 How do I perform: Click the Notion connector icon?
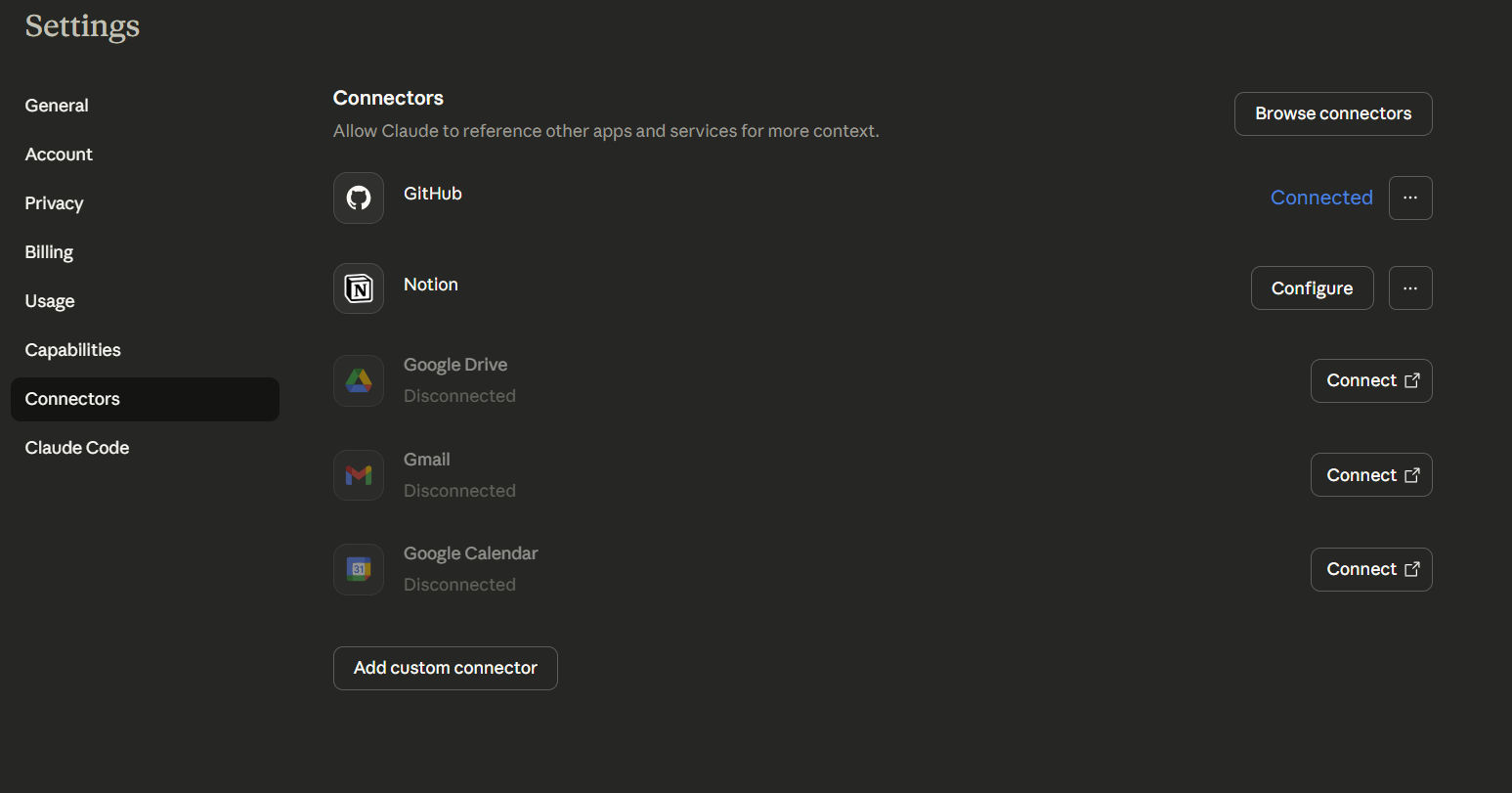pyautogui.click(x=359, y=288)
